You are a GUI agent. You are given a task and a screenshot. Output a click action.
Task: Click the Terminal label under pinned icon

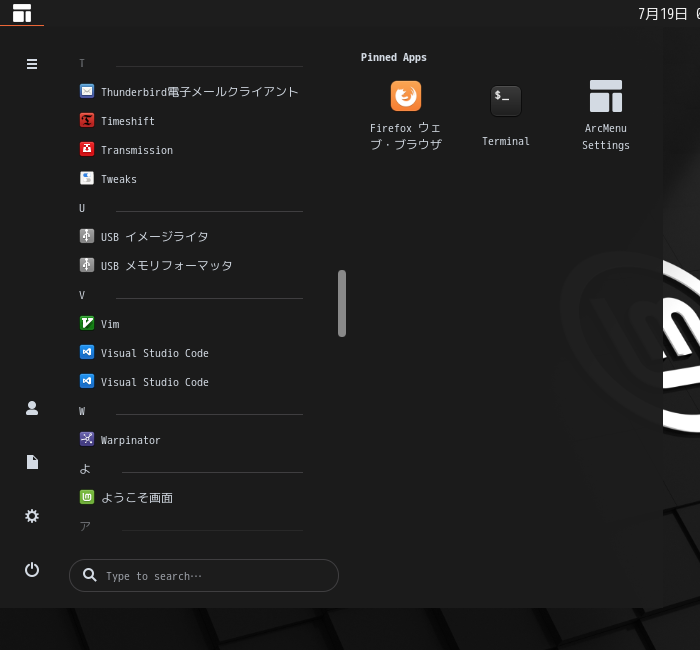[x=505, y=142]
